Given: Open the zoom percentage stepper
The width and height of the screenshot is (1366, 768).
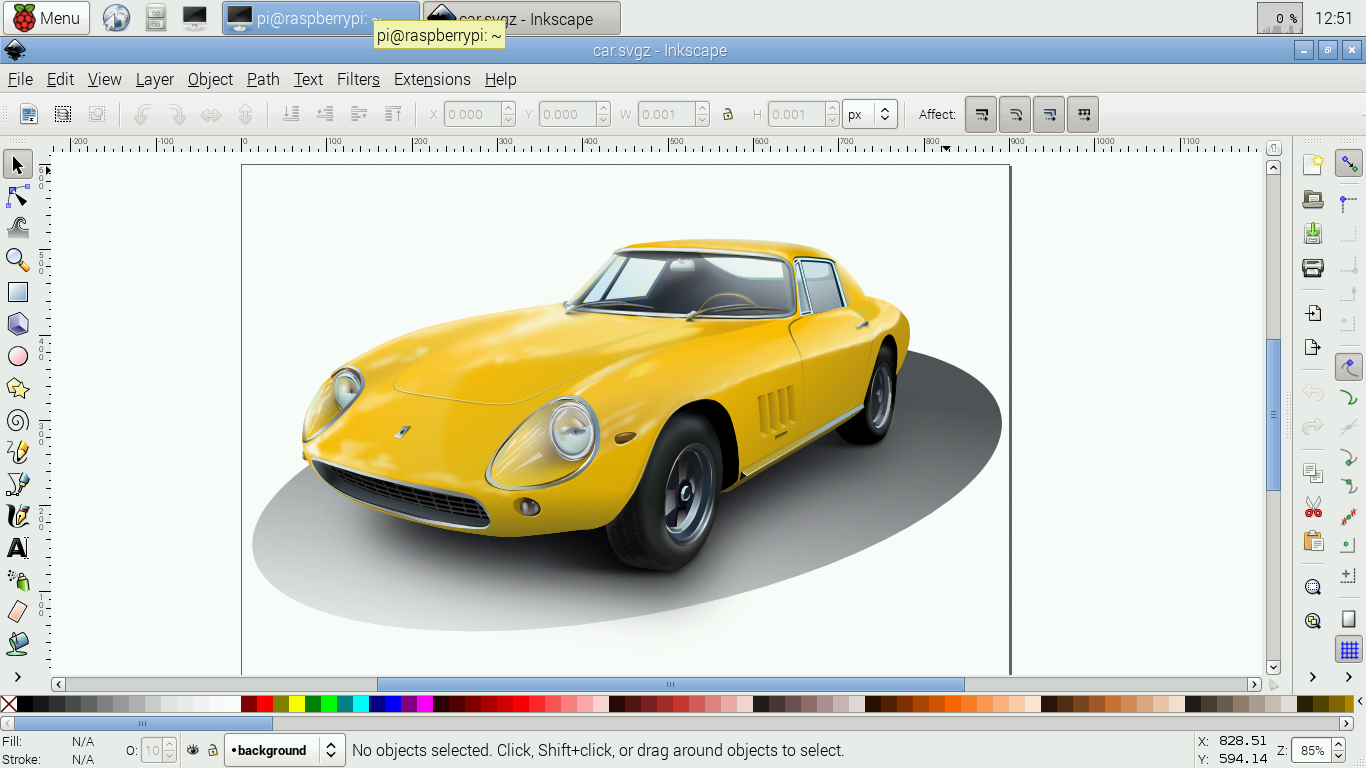Looking at the screenshot, I should coord(1337,750).
